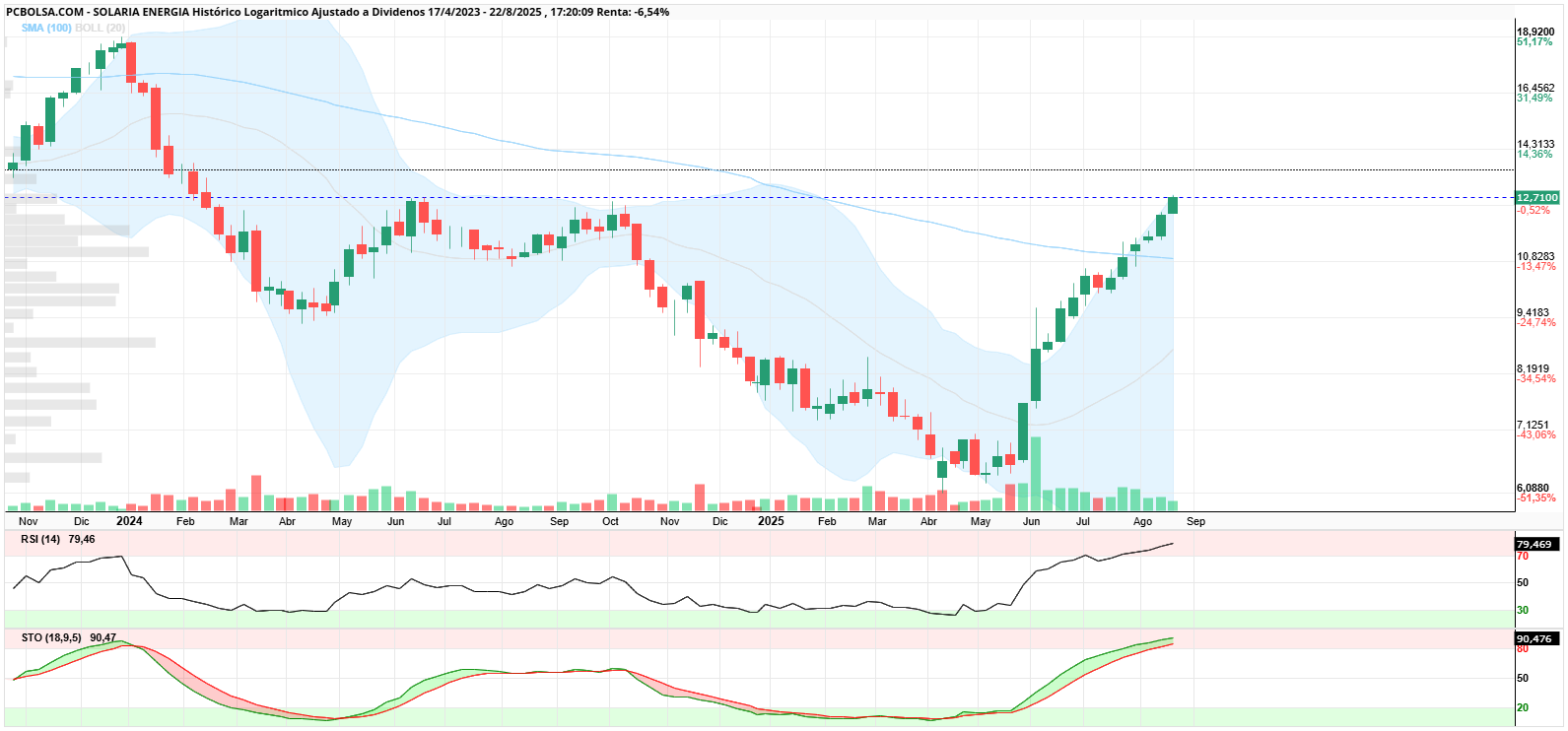The width and height of the screenshot is (1568, 731).
Task: Click the blue dashed current-price line
Action: (759, 198)
